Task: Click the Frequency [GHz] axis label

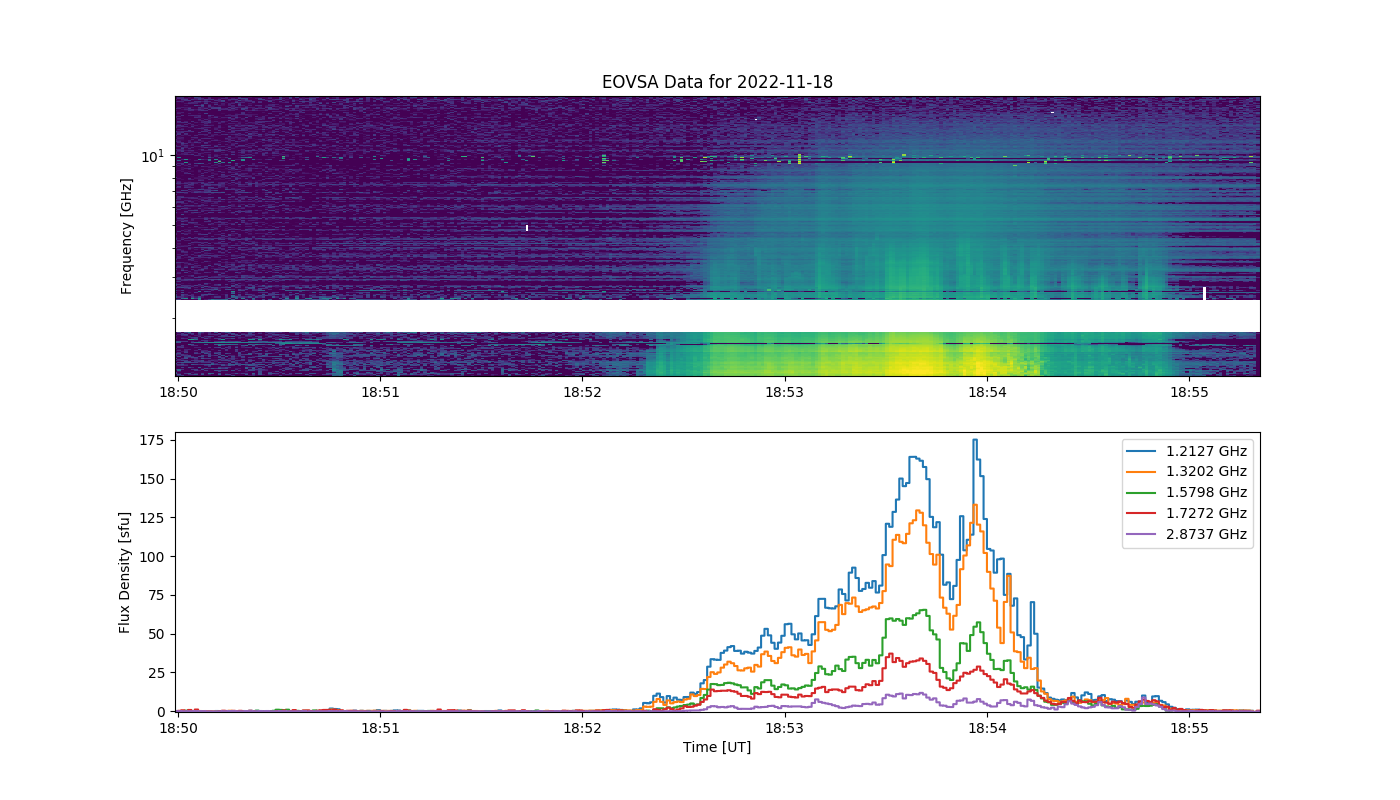Action: [127, 236]
